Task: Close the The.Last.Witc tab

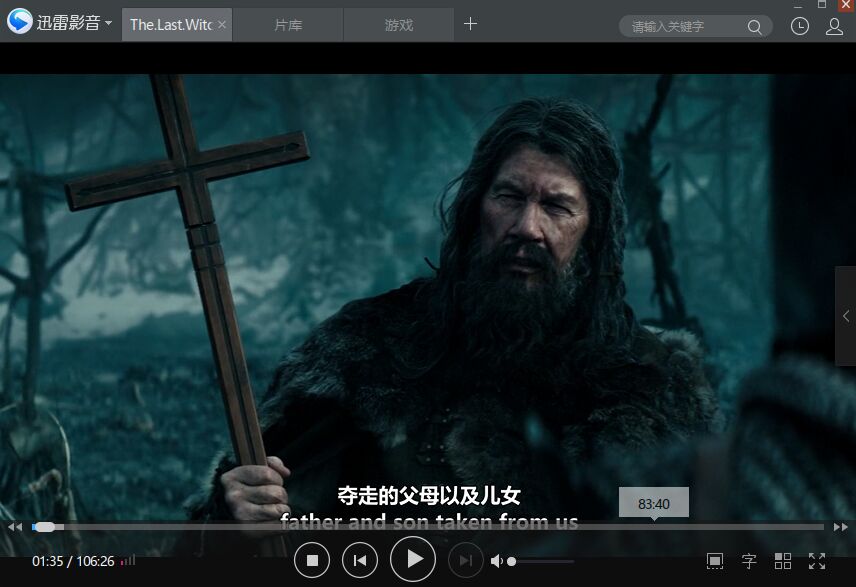Action: 222,25
